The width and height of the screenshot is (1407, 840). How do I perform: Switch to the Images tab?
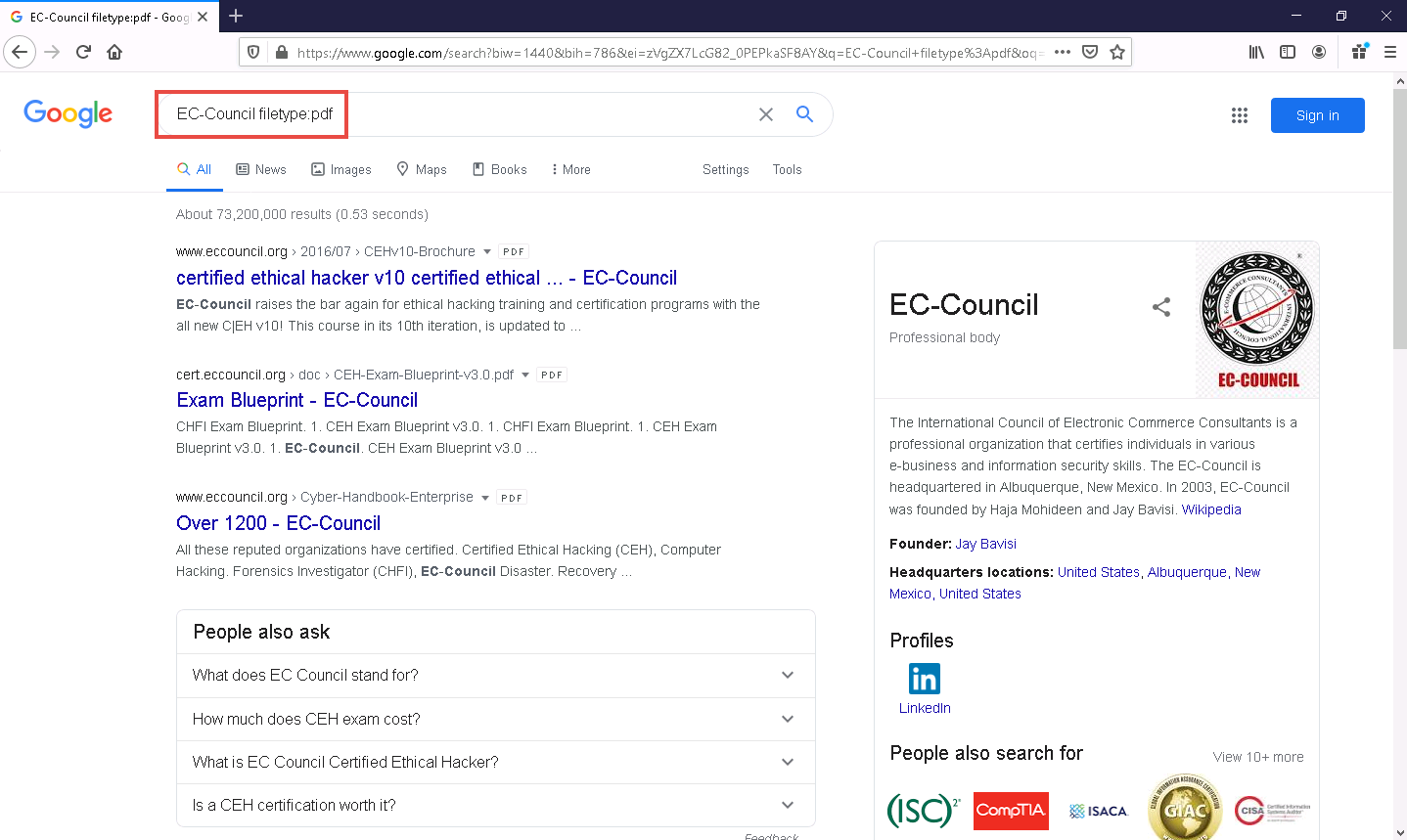tap(341, 169)
